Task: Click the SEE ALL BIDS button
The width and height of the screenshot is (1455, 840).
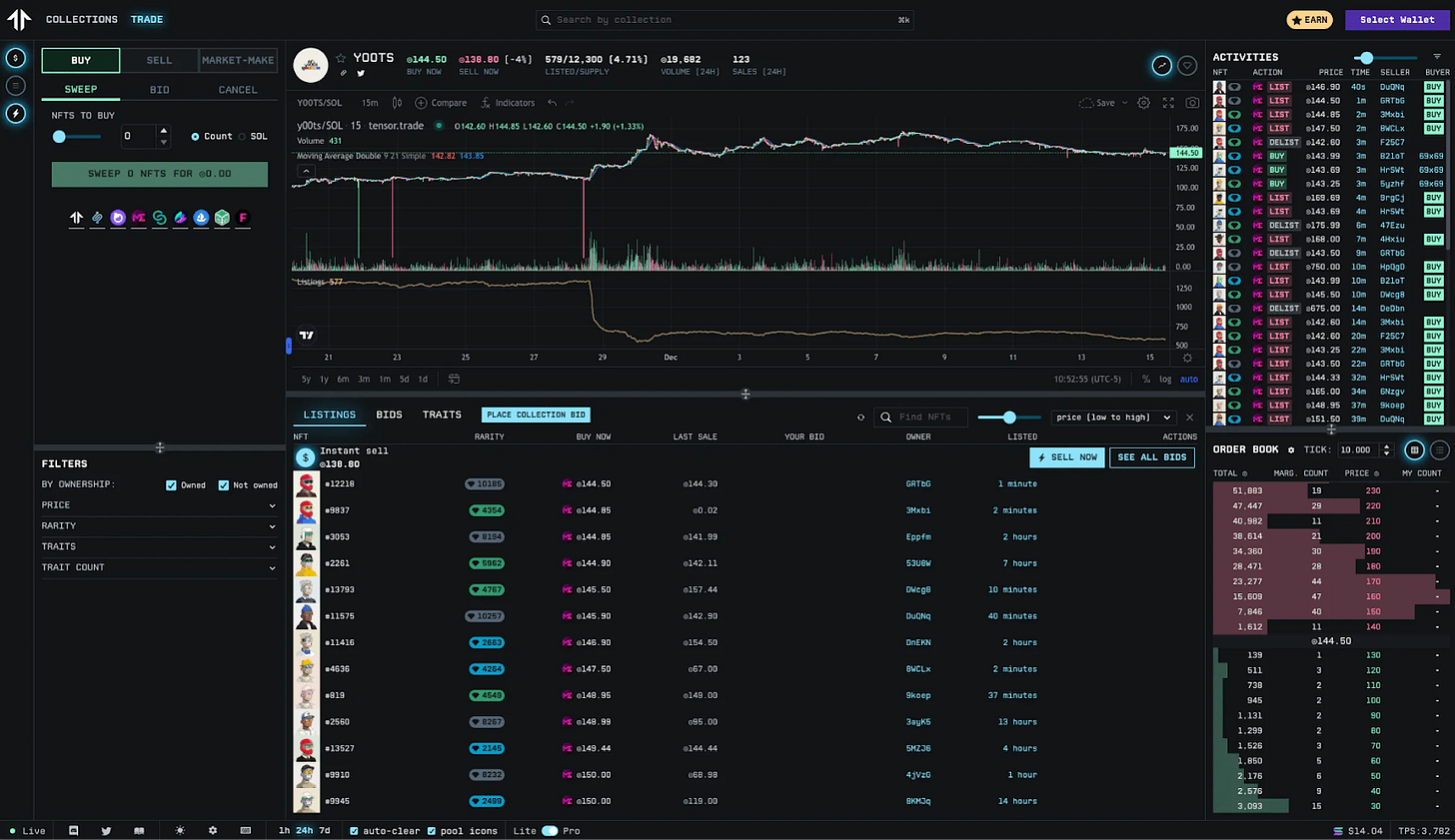Action: 1152,457
